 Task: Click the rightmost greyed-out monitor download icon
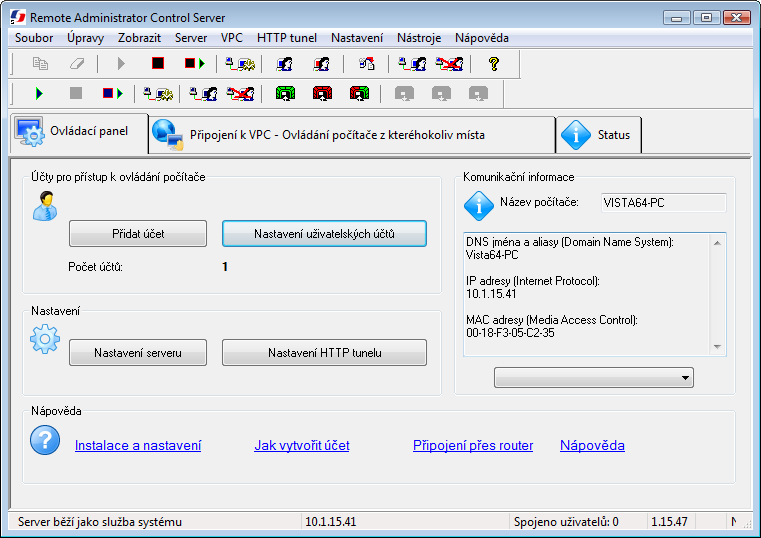478,93
